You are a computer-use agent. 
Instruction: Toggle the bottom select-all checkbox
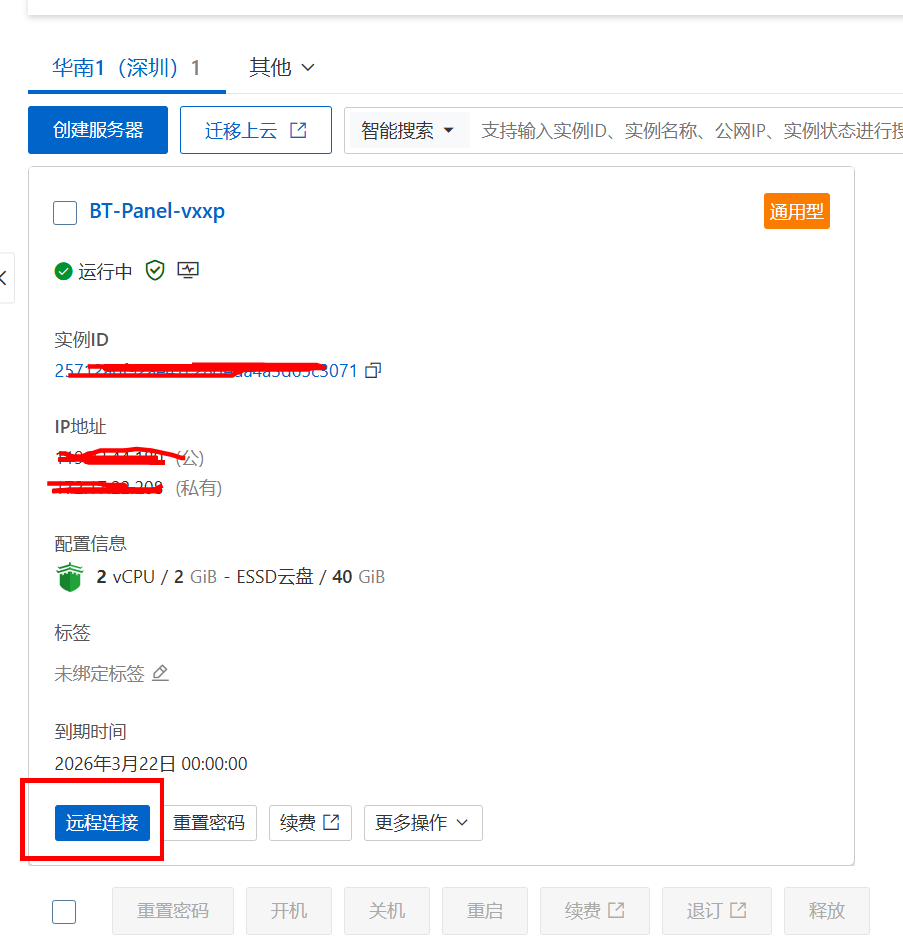coord(64,911)
